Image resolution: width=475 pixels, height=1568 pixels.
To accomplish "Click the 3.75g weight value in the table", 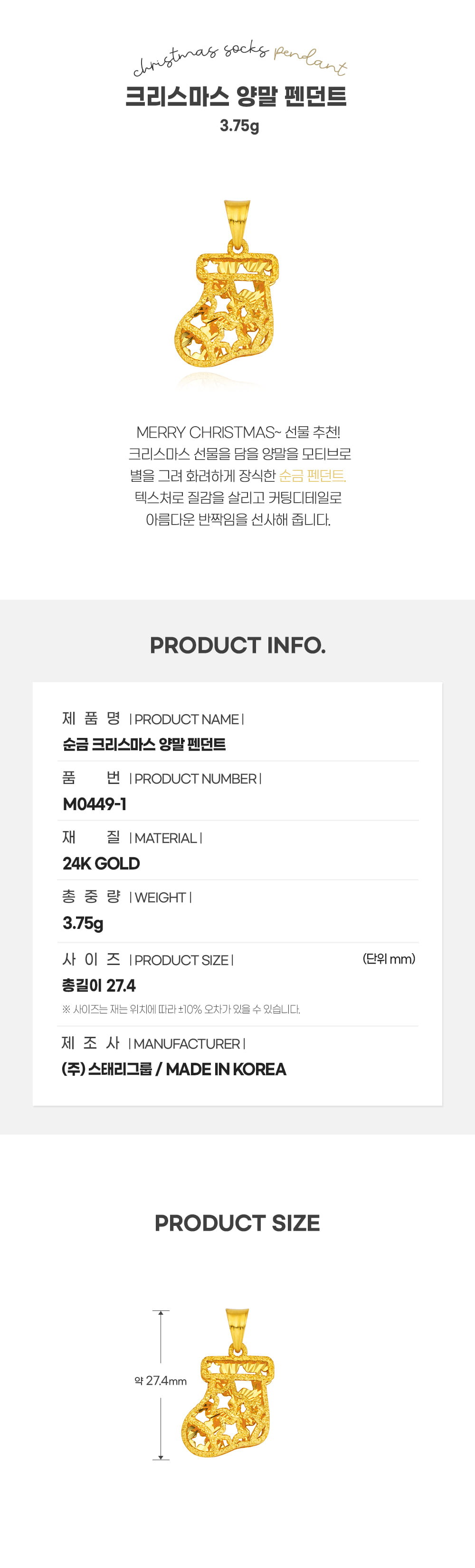I will point(83,923).
